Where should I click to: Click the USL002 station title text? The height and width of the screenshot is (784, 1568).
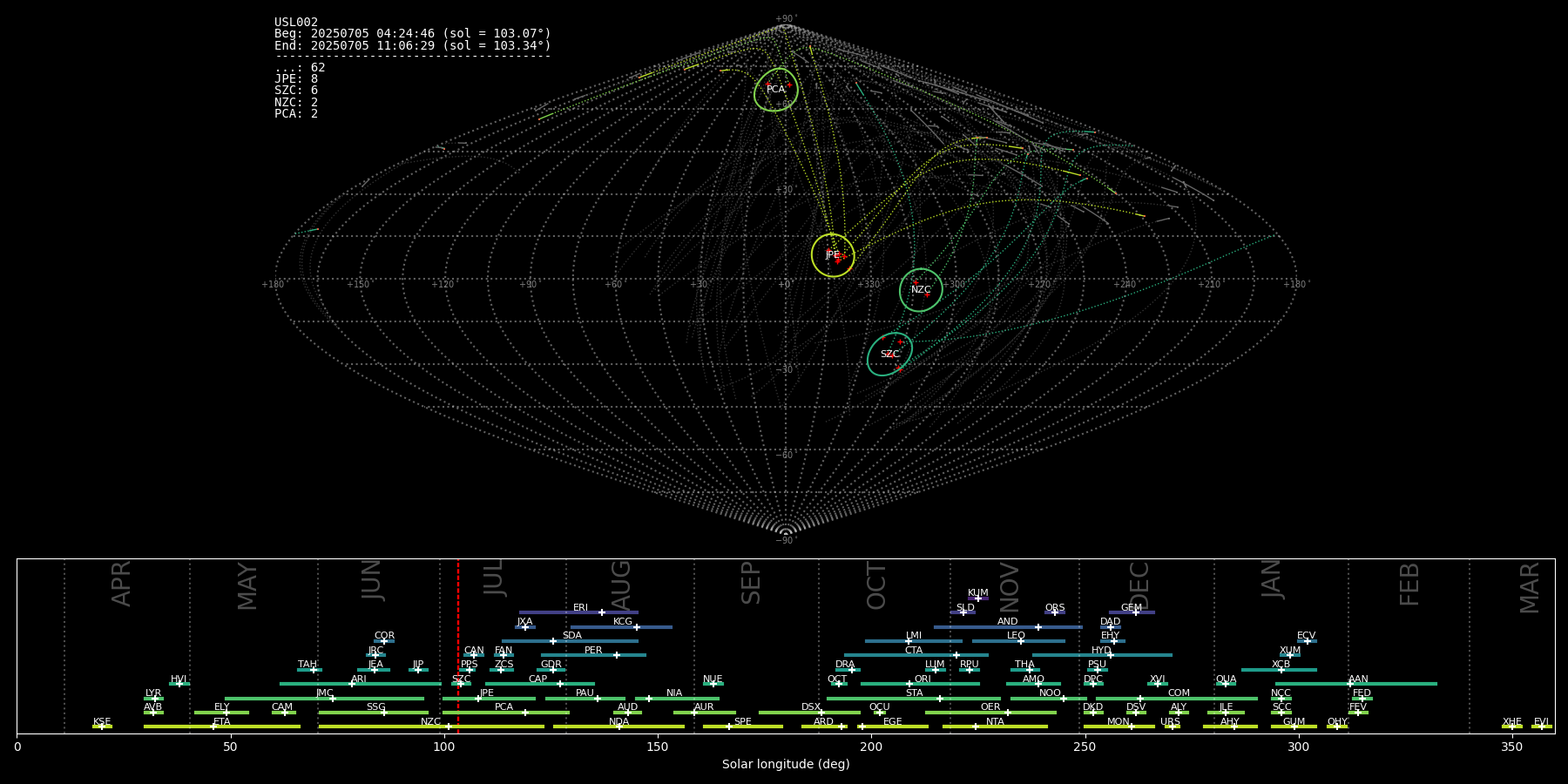pyautogui.click(x=296, y=23)
